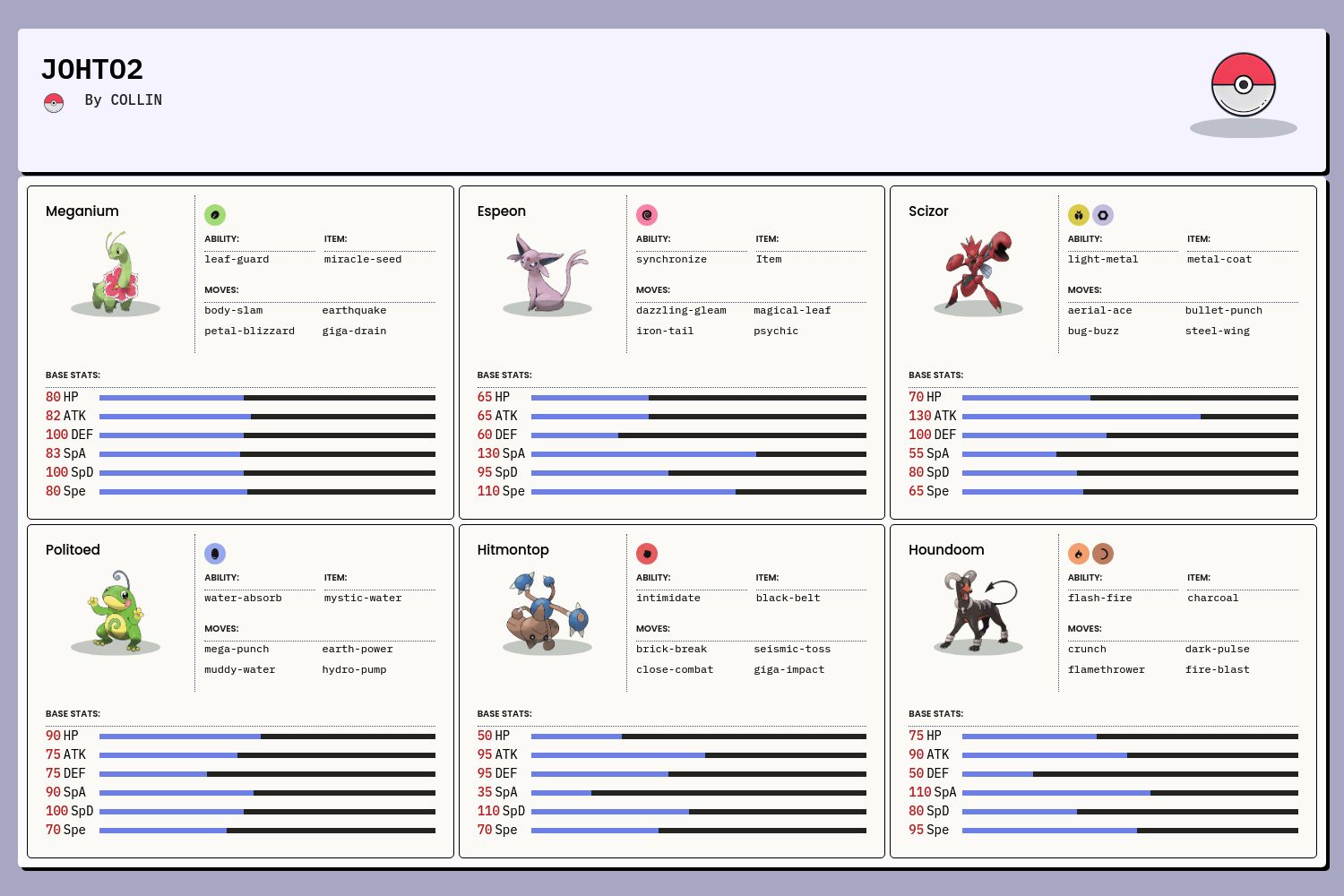The image size is (1344, 896).
Task: Select Scizor's bug type icon
Action: (1079, 215)
